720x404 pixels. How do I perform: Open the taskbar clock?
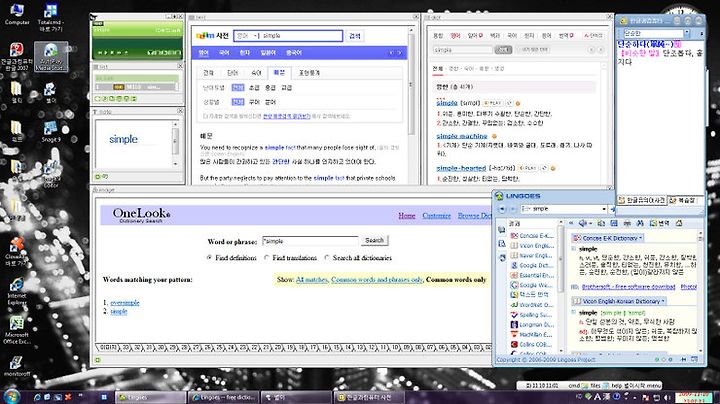click(x=693, y=397)
